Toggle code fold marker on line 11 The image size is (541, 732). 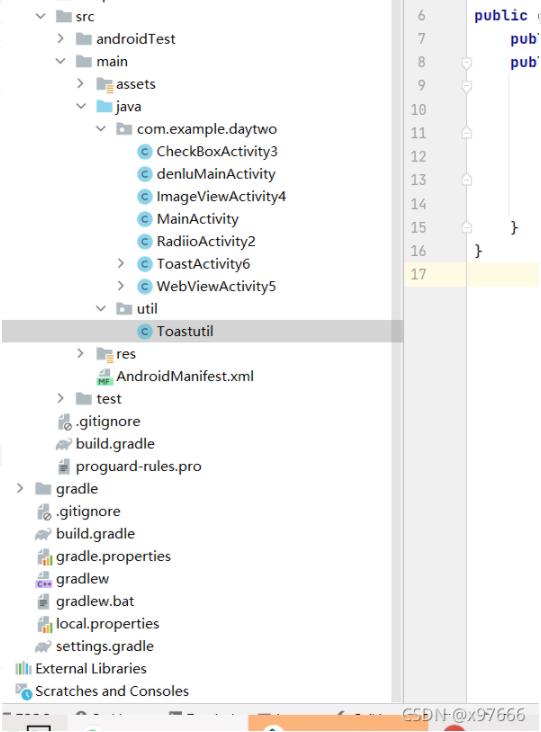466,133
